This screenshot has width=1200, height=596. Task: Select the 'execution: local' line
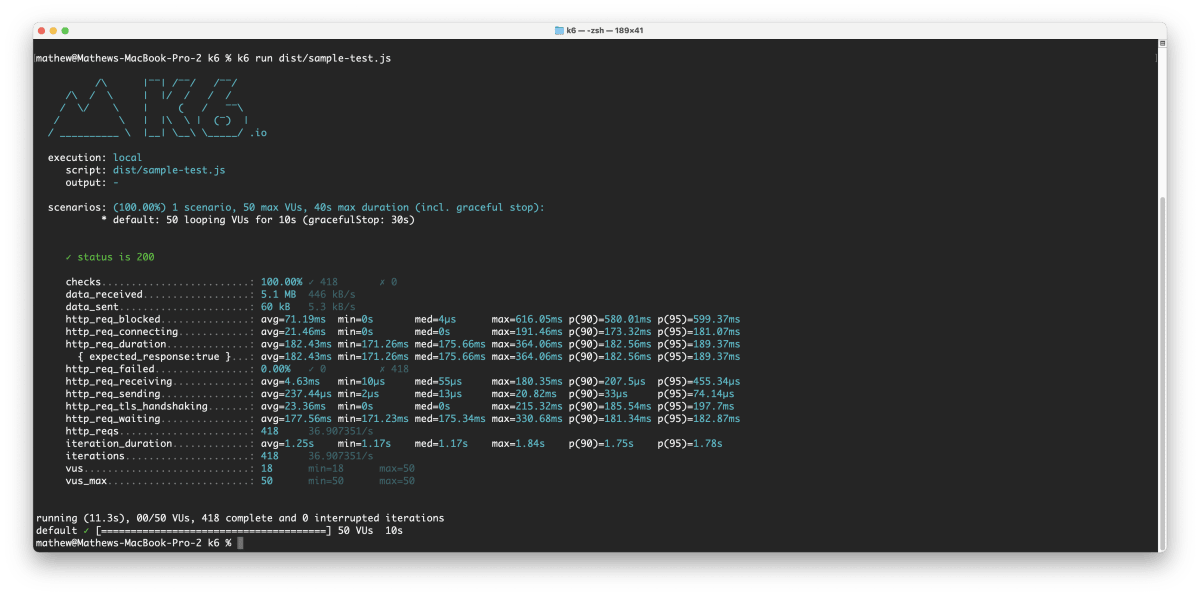coord(95,158)
